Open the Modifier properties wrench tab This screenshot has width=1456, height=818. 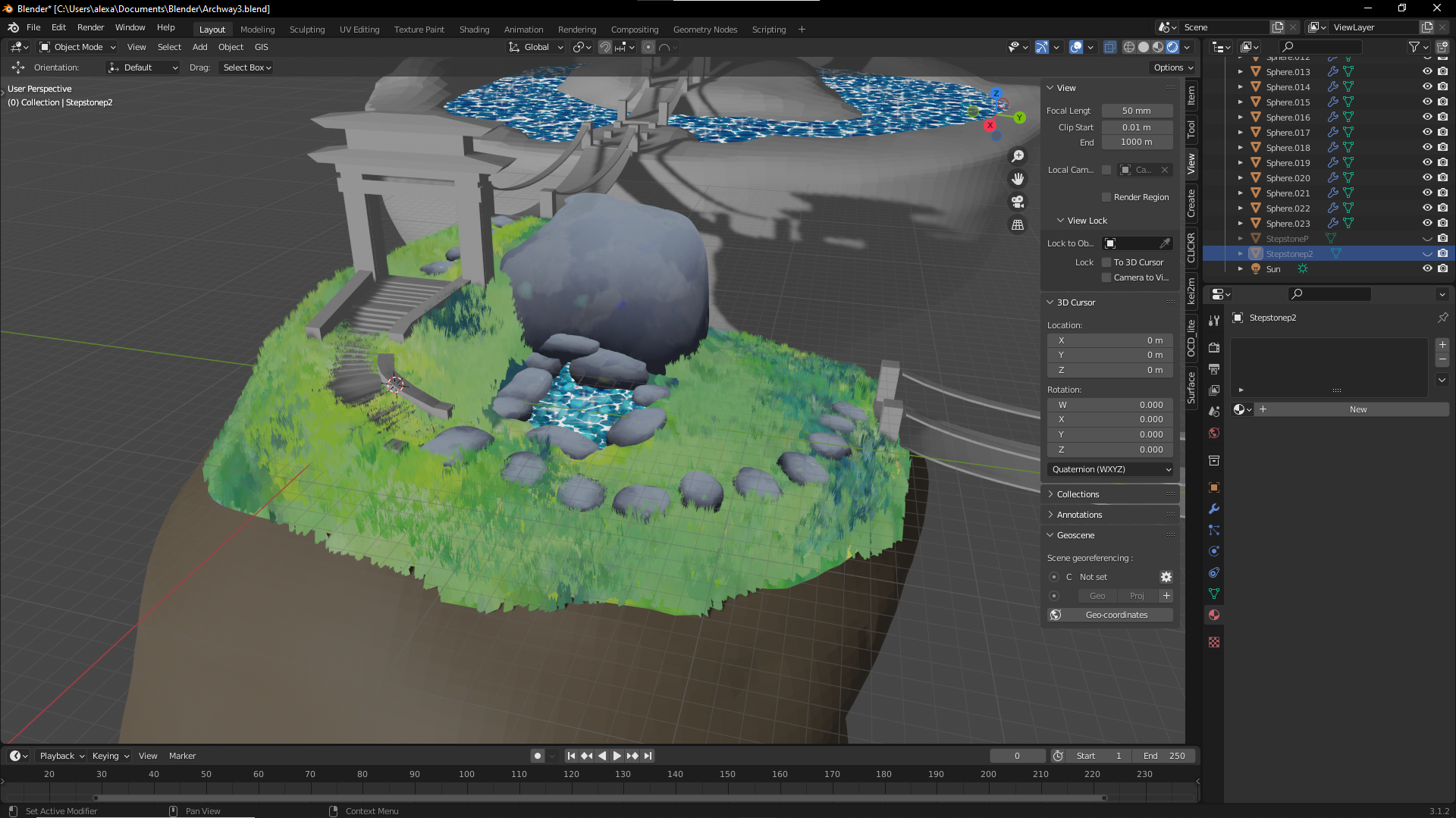[1214, 509]
